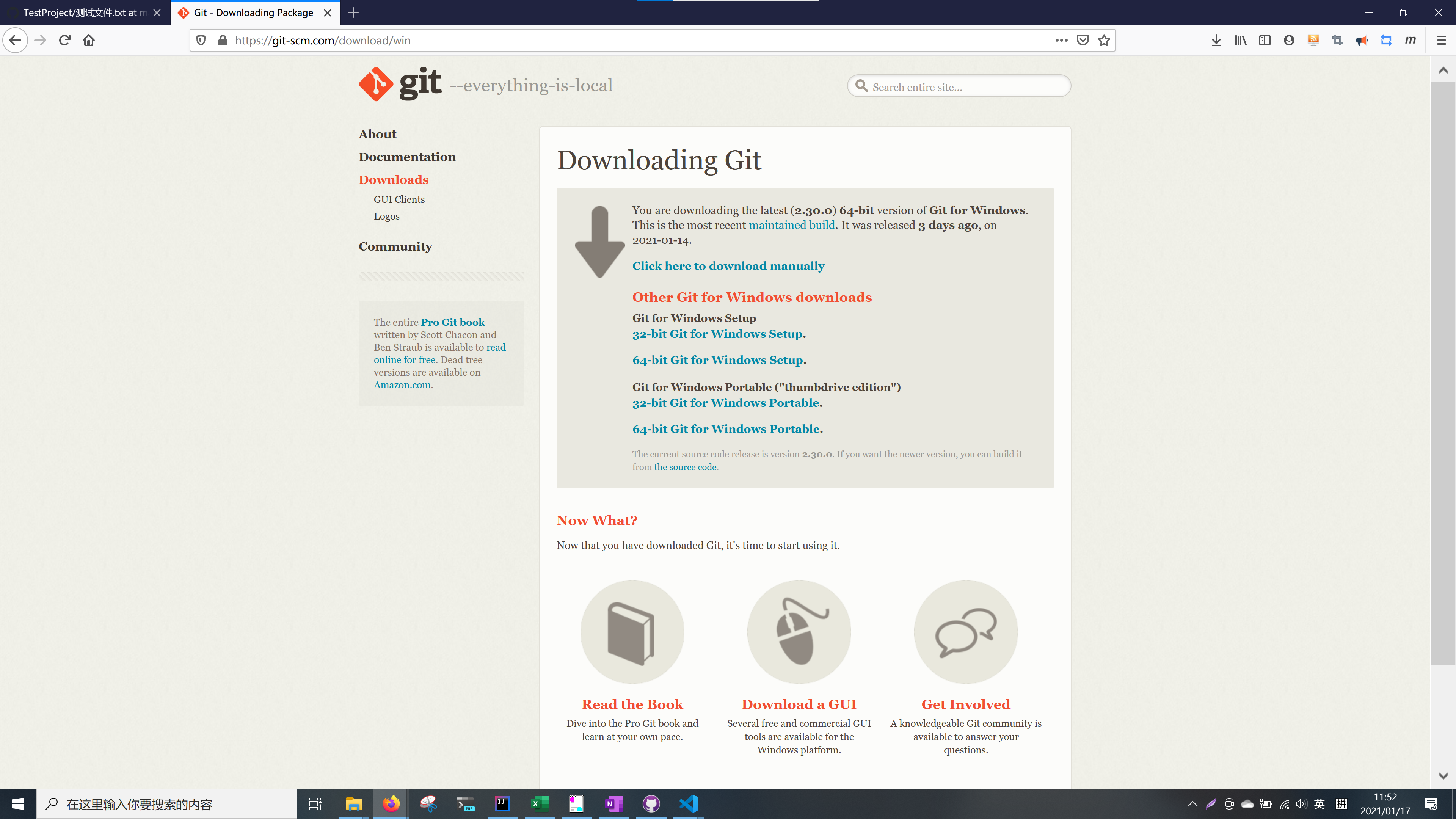The width and height of the screenshot is (1456, 819).
Task: Toggle the sidebar view
Action: 1265,40
